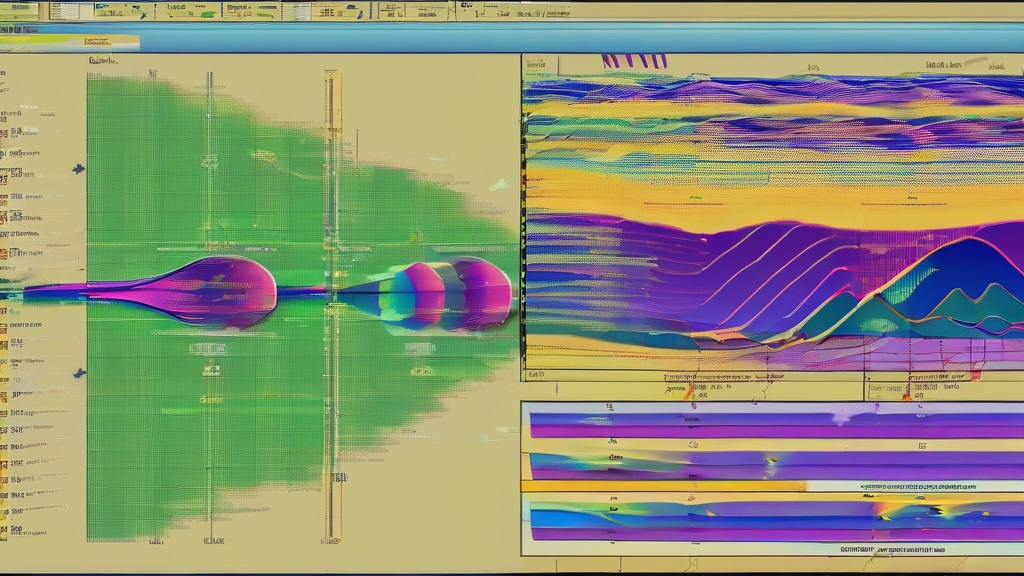Click the first toolbar group at far left
Screen dimensions: 1024x576
[x=20, y=10]
